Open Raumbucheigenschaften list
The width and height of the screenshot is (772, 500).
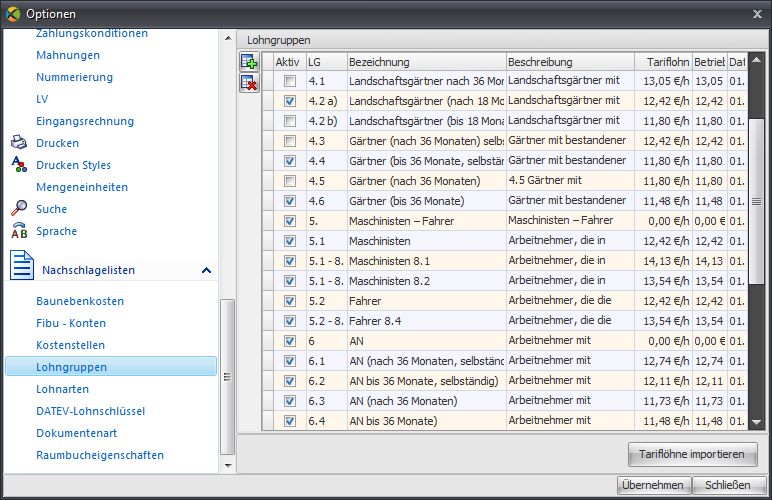click(x=100, y=455)
